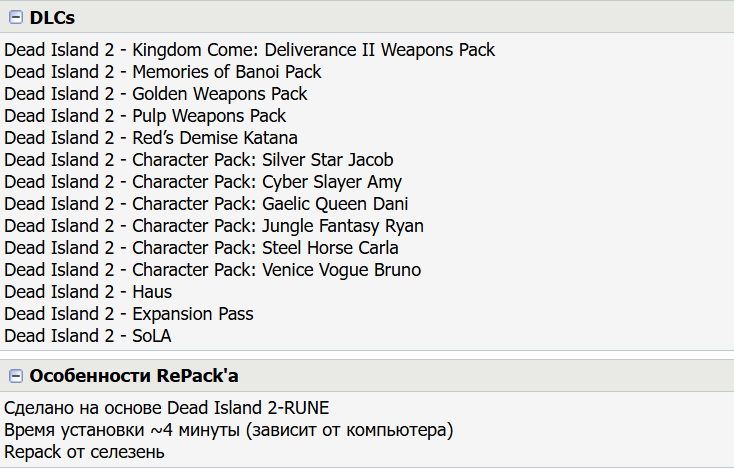Click the Dead Island 2-RUNE text line

(167, 408)
